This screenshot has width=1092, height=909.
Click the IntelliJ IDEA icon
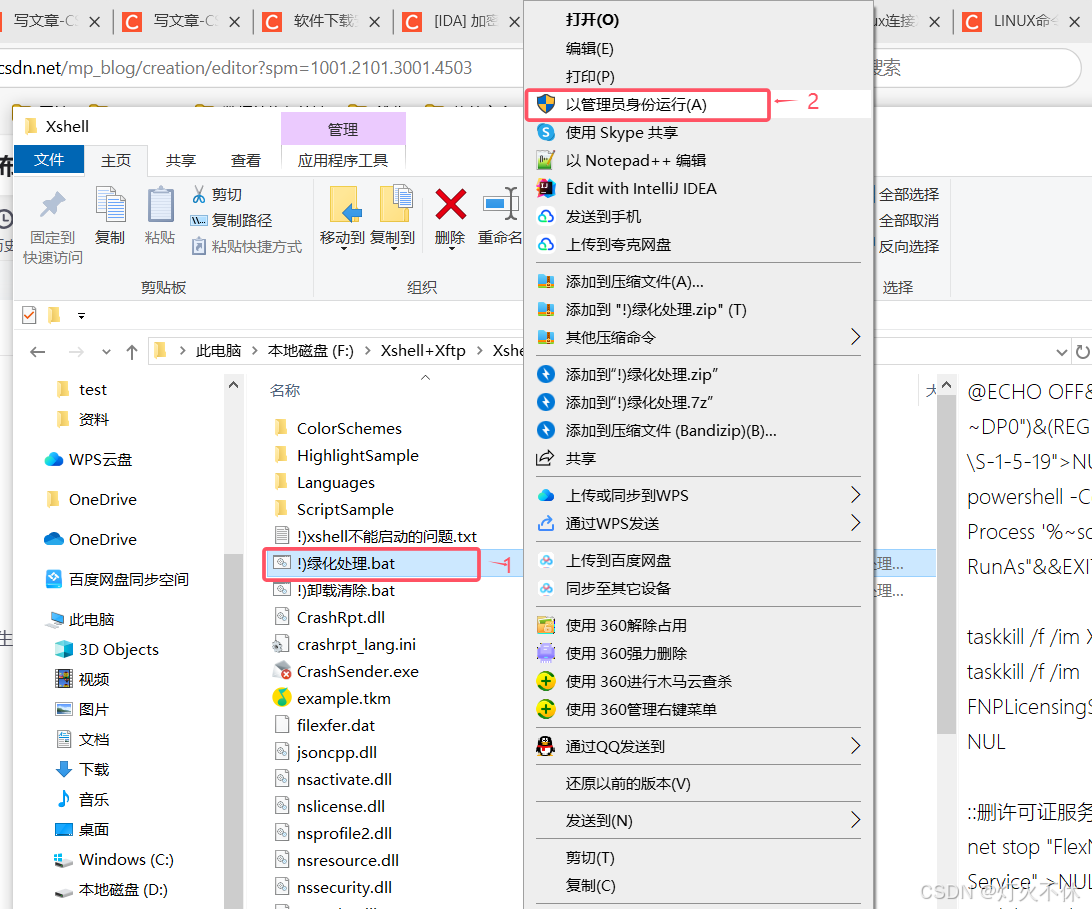coord(546,188)
